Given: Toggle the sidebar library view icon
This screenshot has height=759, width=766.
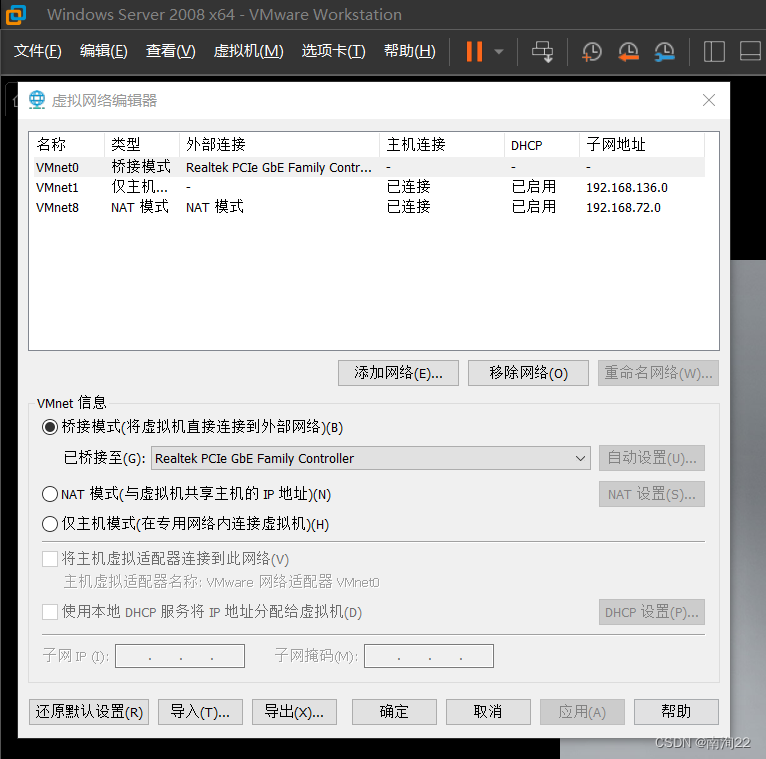Looking at the screenshot, I should click(x=714, y=51).
